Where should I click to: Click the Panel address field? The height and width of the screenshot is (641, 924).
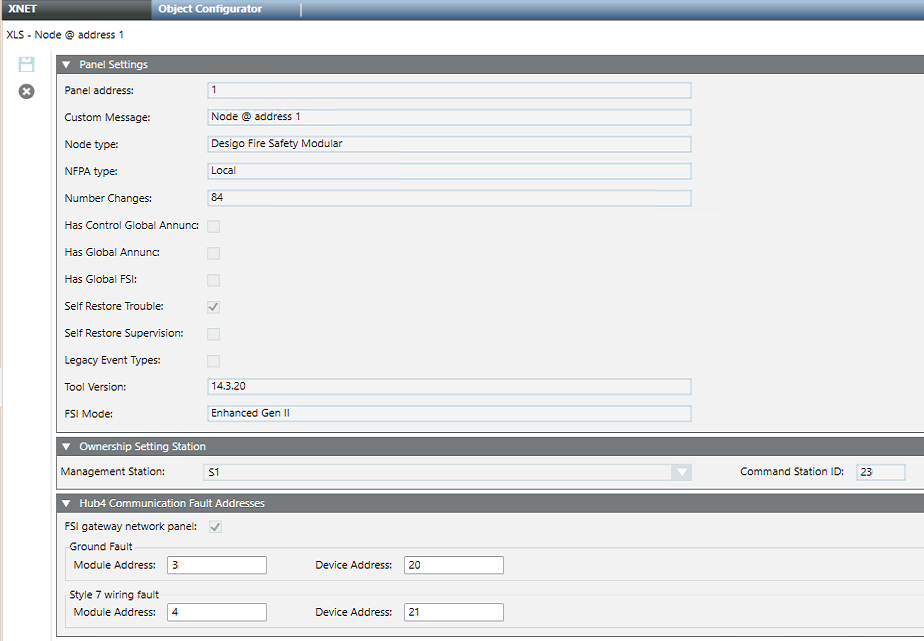click(448, 90)
